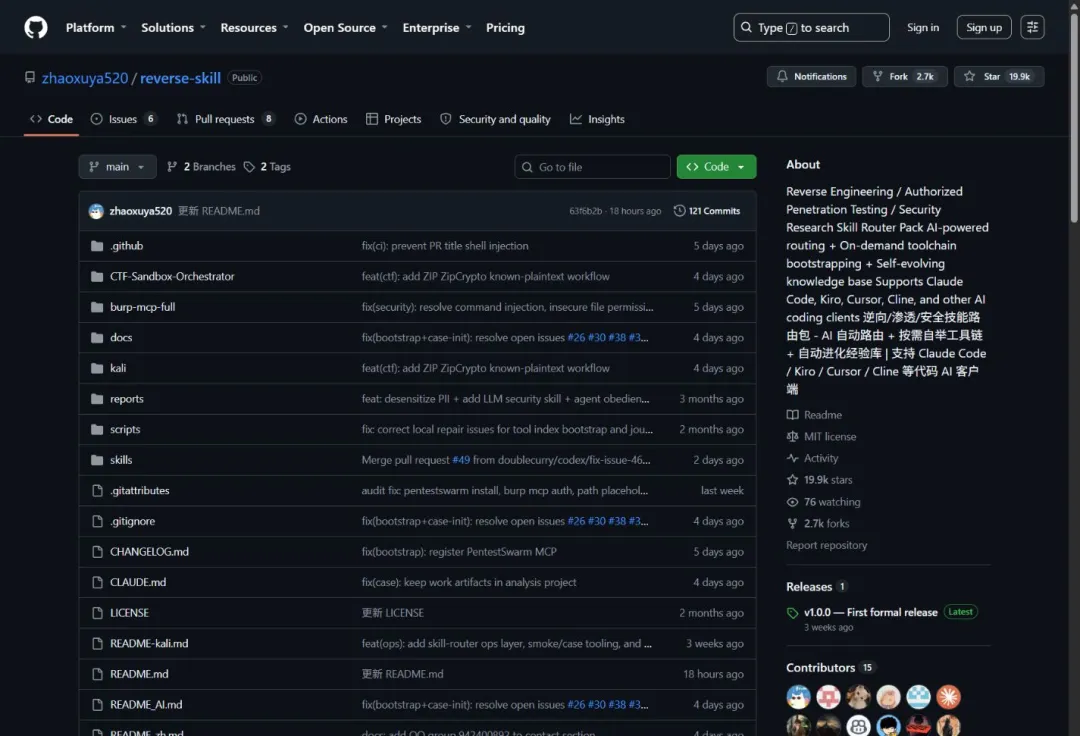
Task: Click the Sign in link
Action: (922, 28)
